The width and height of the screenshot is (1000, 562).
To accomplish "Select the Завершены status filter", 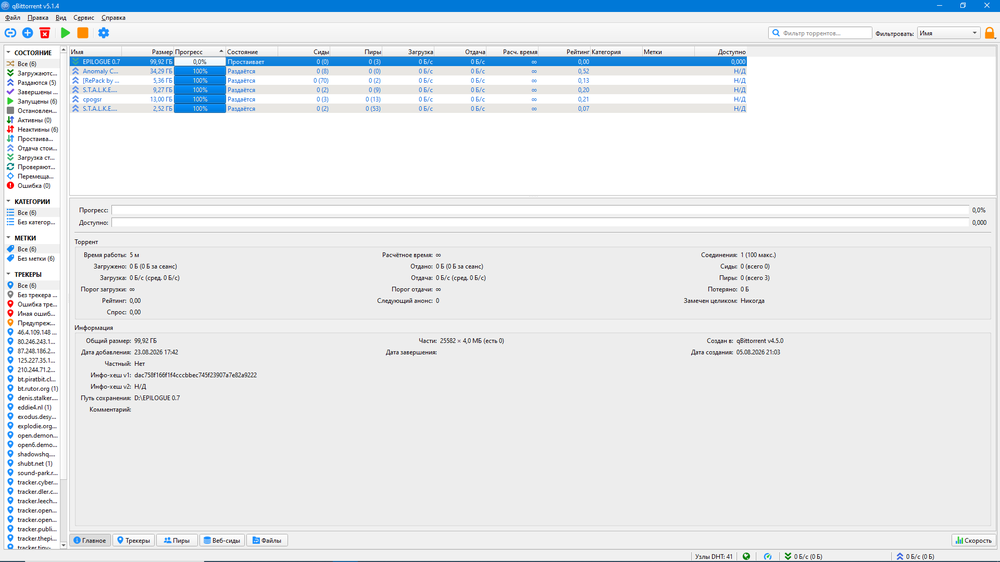I will [32, 92].
